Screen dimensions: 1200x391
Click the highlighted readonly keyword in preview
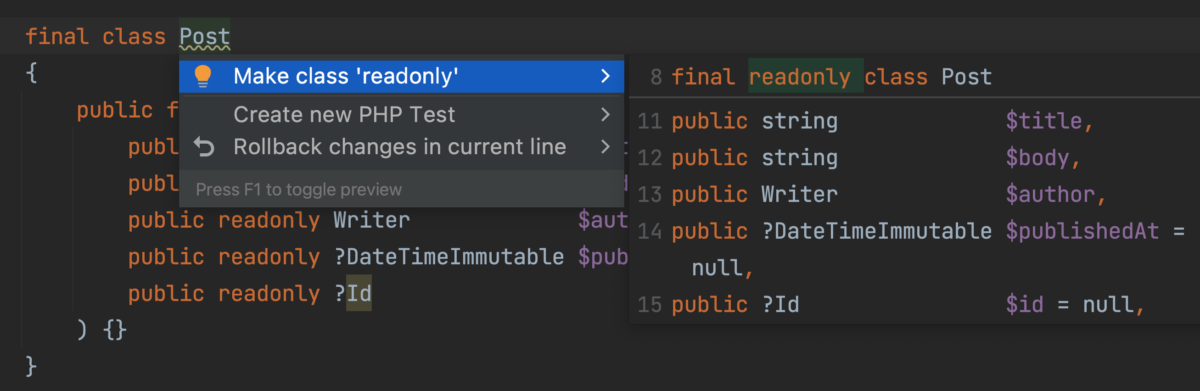tap(800, 77)
